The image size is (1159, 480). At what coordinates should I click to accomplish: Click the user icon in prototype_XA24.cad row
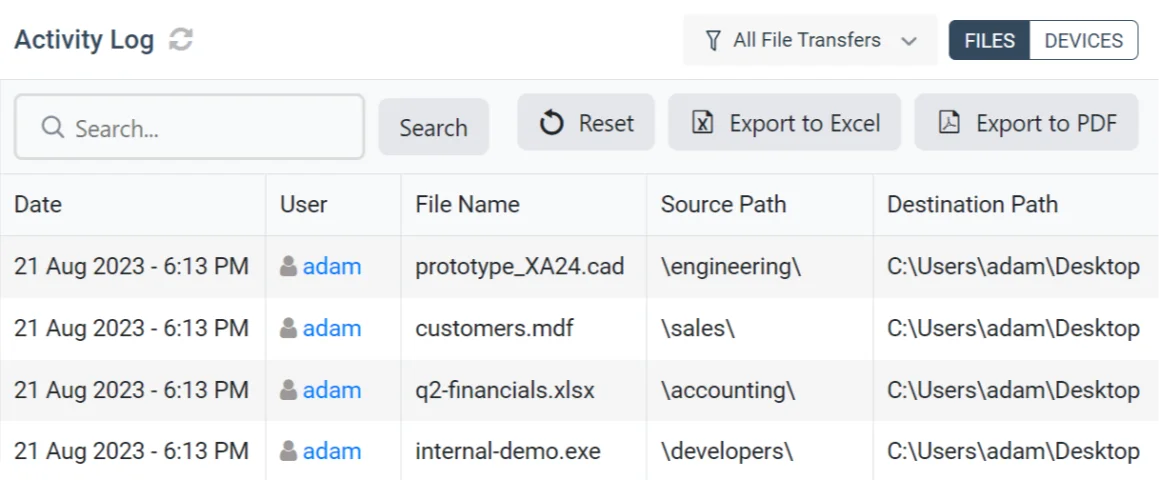coord(289,267)
